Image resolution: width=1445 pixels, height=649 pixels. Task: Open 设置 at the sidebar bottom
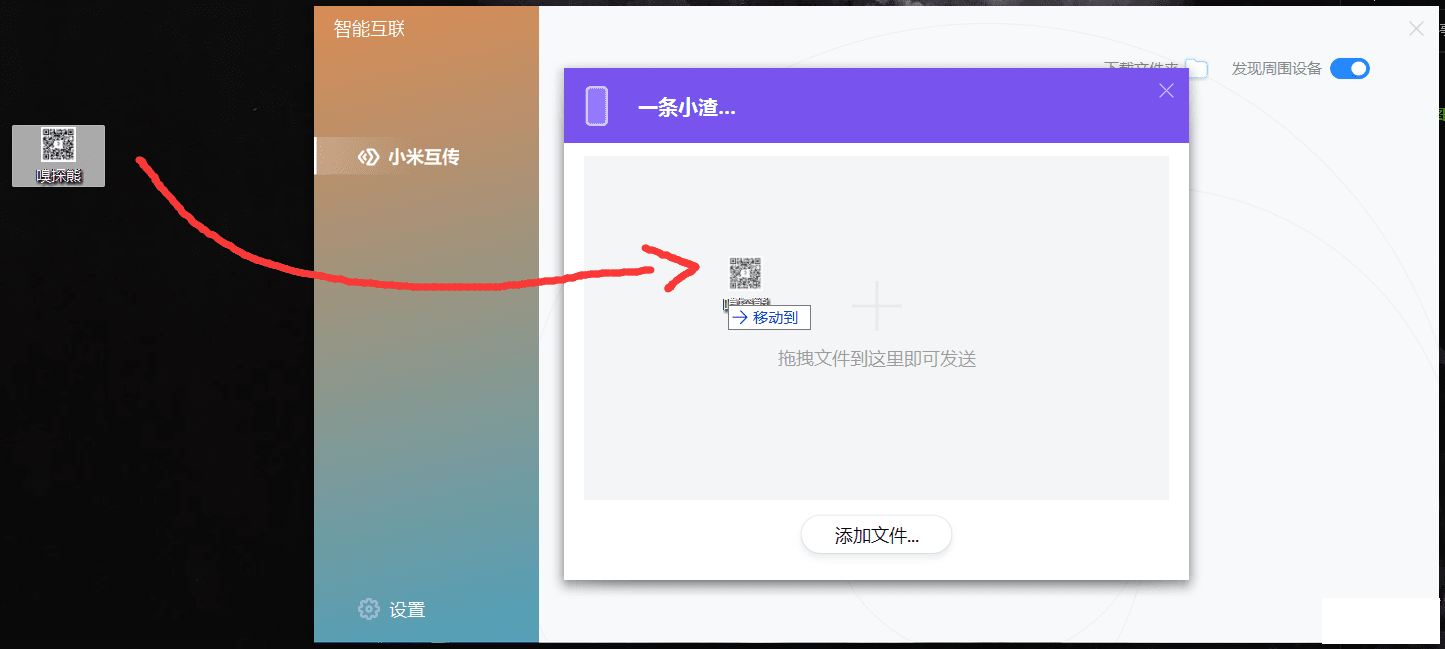click(x=392, y=609)
